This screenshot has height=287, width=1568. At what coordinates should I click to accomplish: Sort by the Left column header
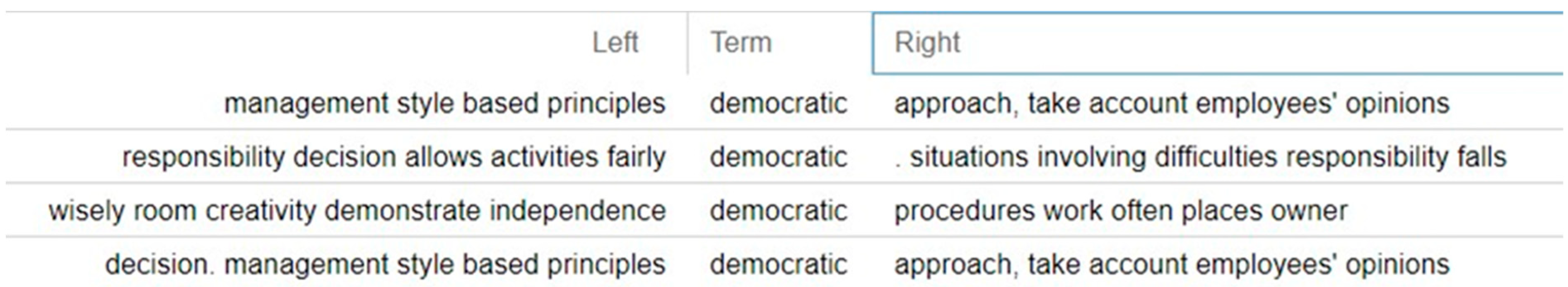615,43
